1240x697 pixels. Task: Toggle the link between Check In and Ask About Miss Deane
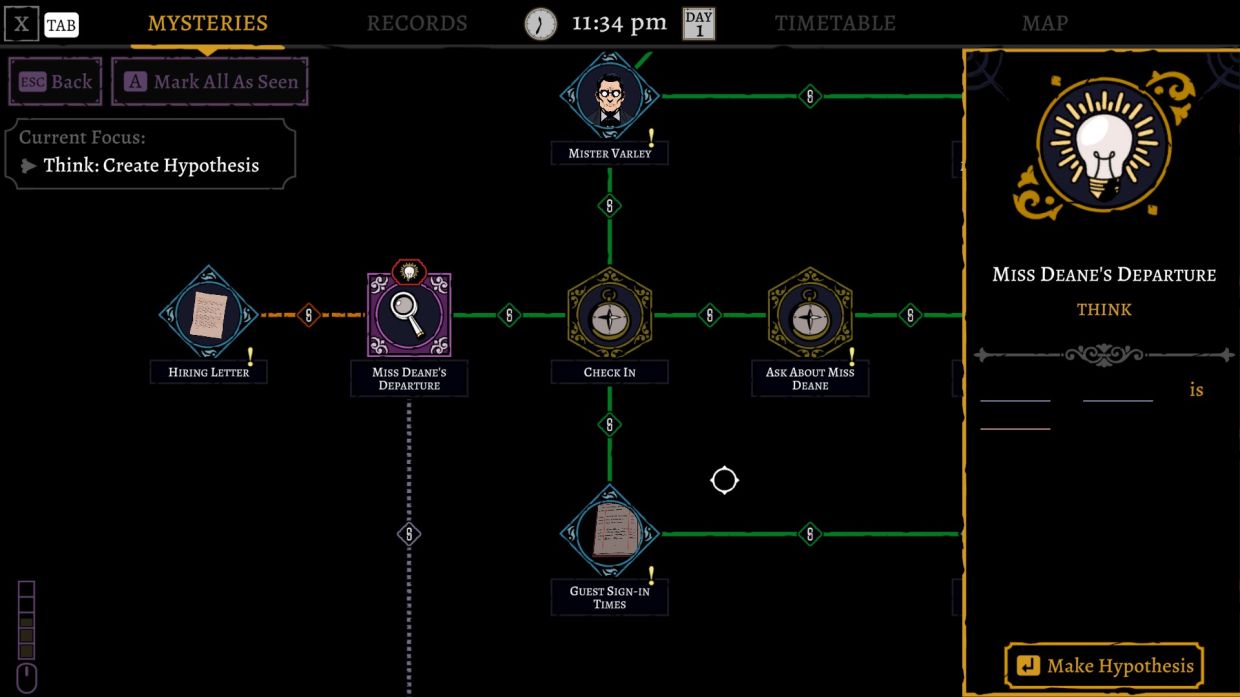(x=708, y=313)
